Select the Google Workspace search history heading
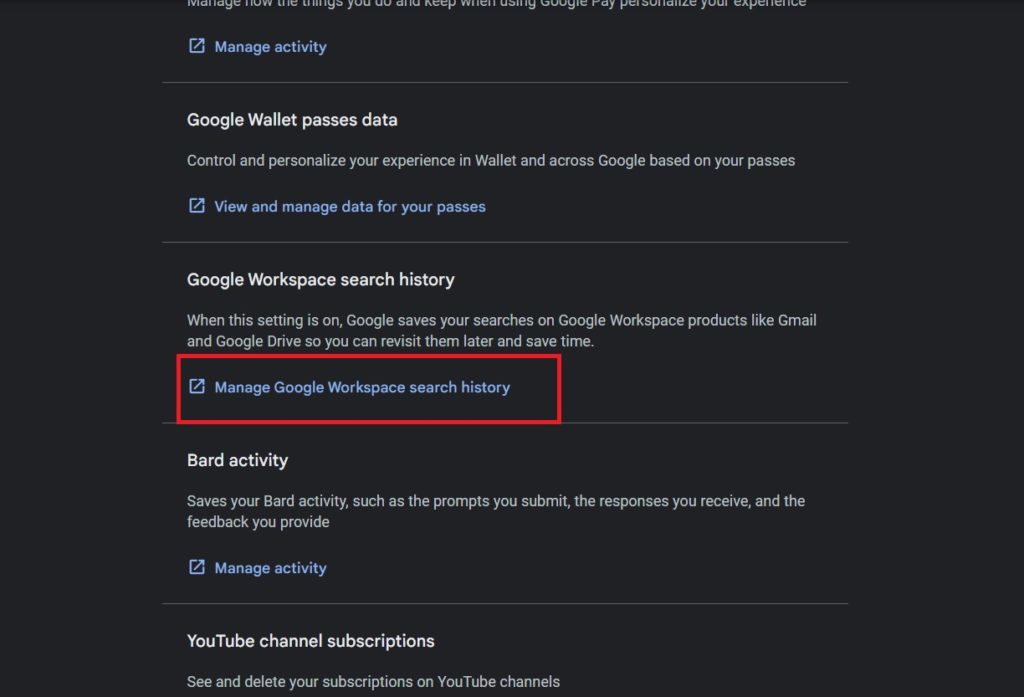 coord(321,280)
